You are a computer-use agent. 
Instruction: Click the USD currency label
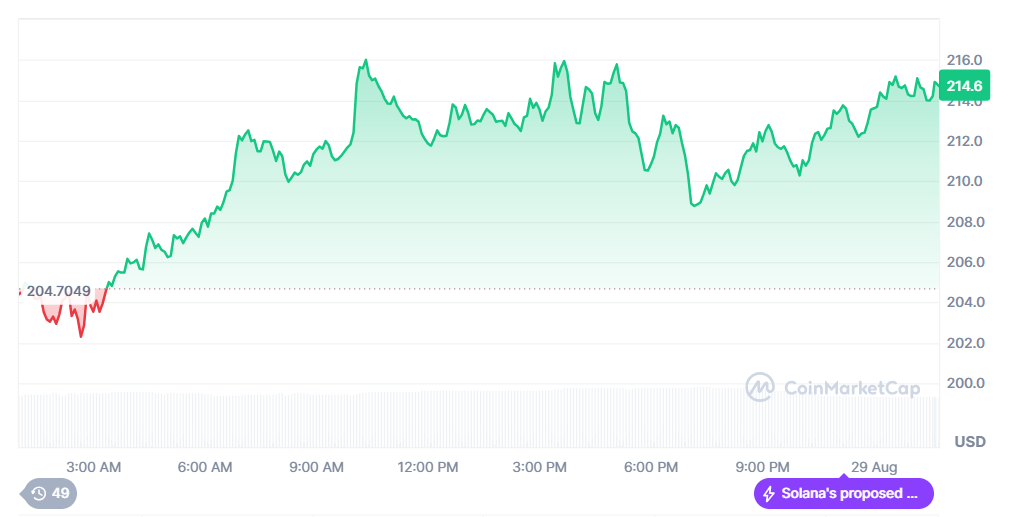tap(970, 441)
